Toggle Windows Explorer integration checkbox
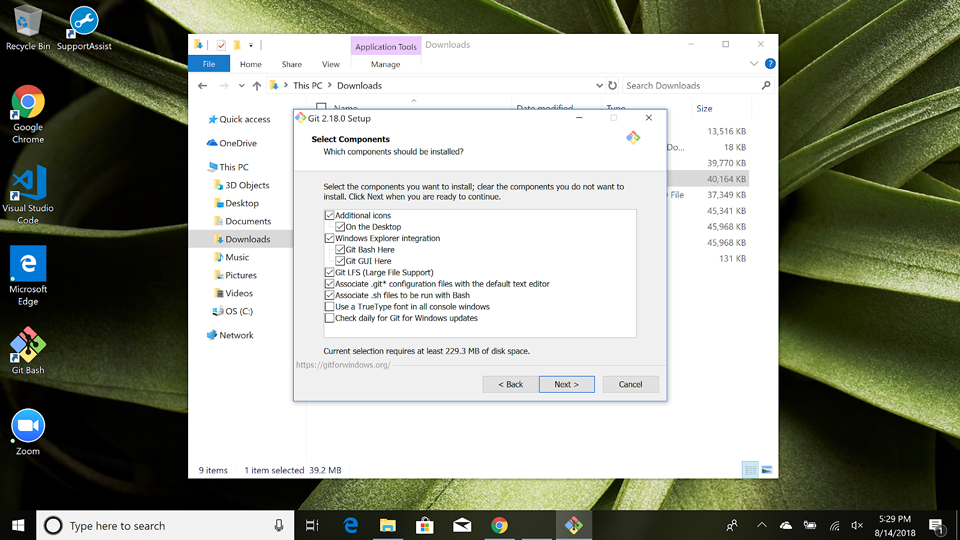960x540 pixels. coord(329,238)
